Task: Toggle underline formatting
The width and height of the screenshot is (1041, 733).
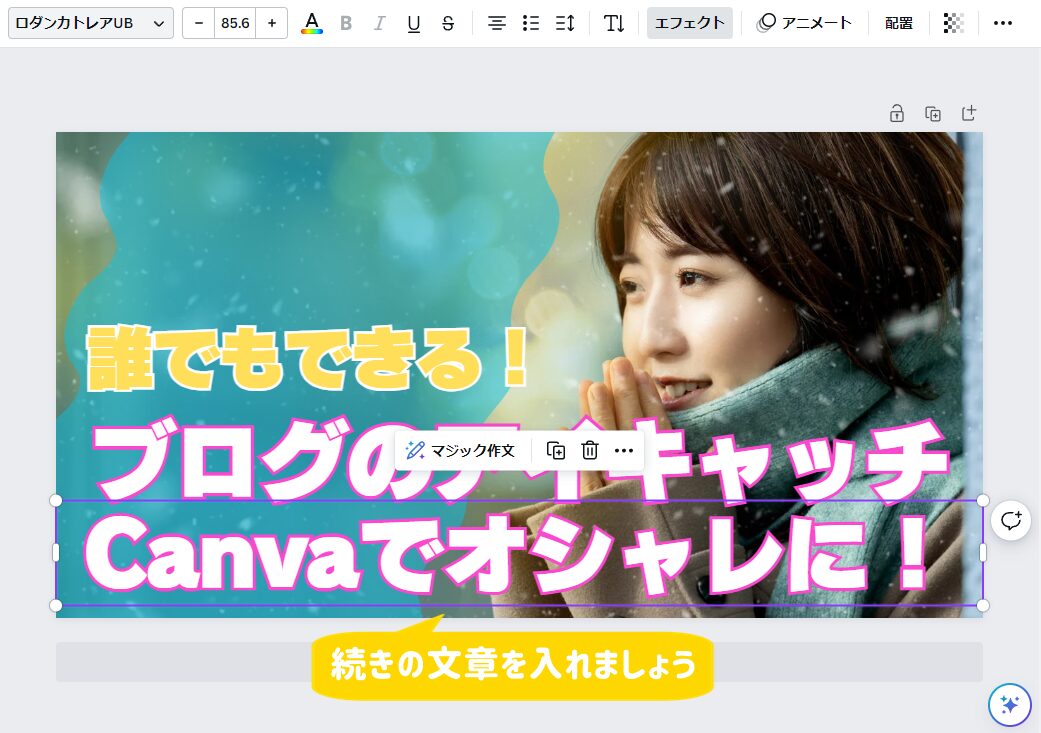Action: tap(414, 23)
